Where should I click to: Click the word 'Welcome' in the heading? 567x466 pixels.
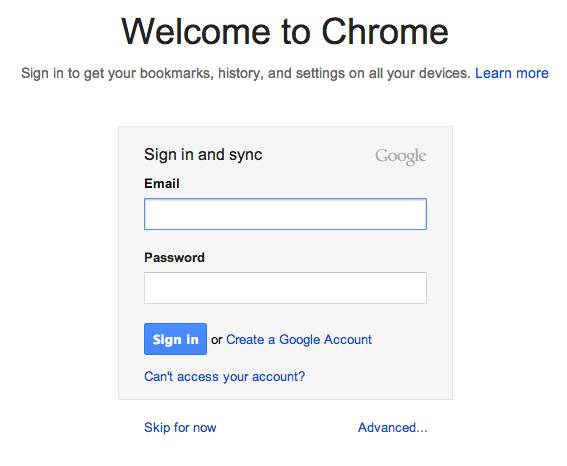[196, 32]
